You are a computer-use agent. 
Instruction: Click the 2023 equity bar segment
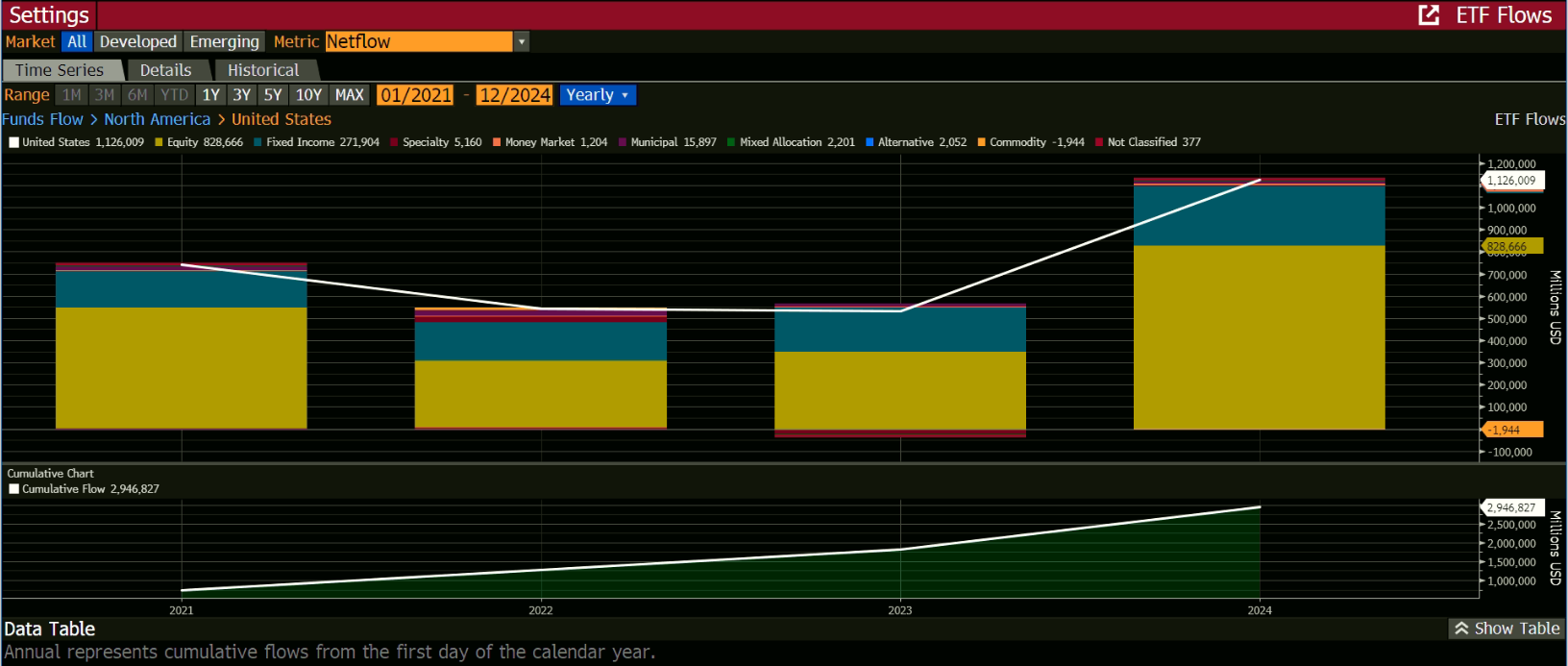(900, 390)
